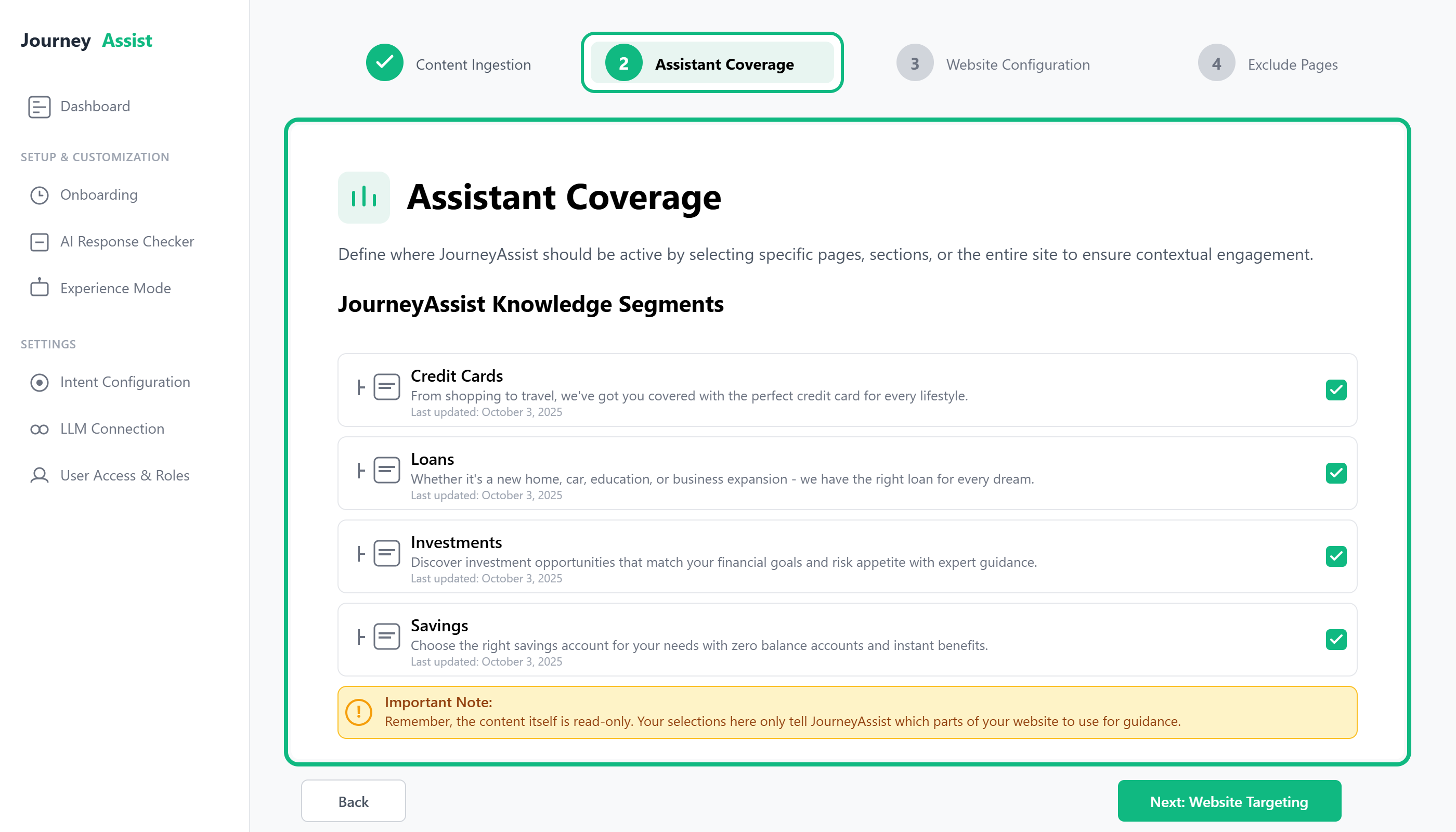Click the Investments segment title
The image size is (1456, 832).
456,542
